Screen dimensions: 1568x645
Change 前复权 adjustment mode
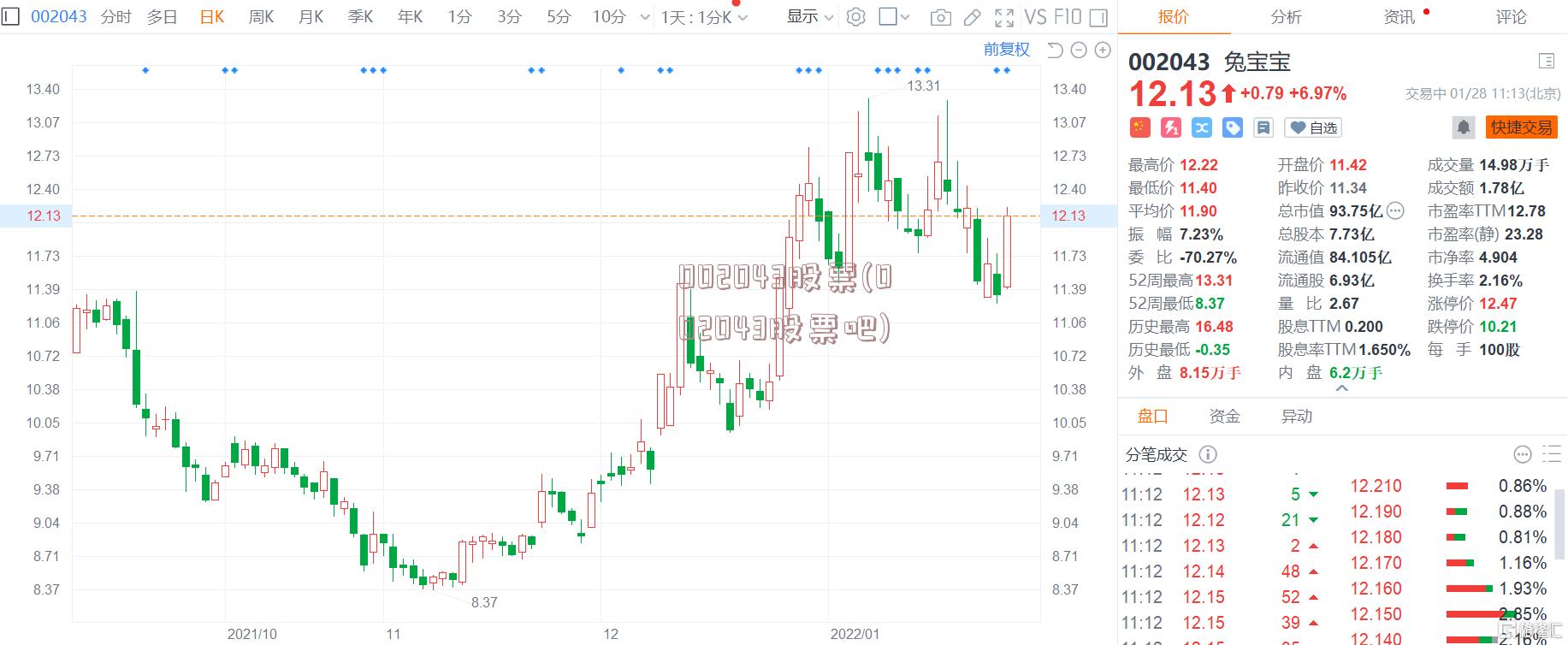(1007, 50)
